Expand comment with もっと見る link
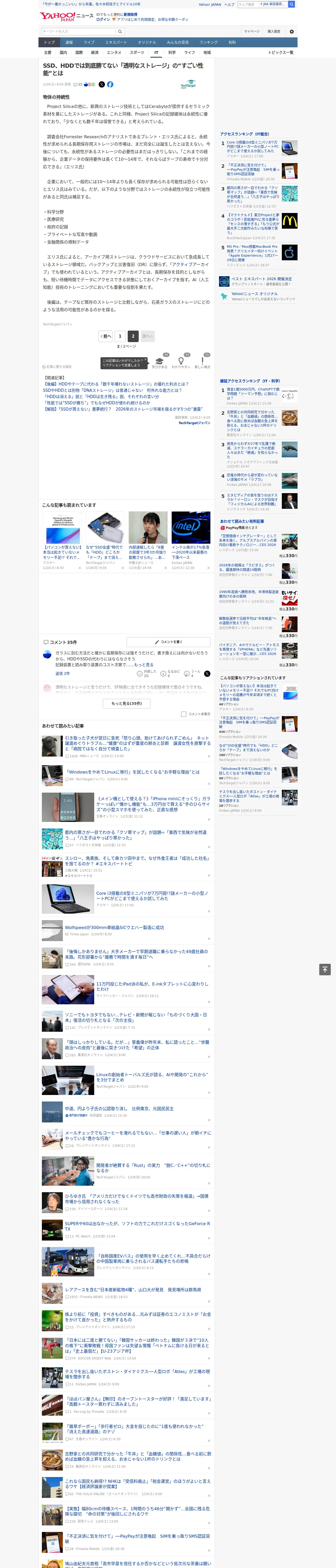336x1568 pixels. click(x=144, y=665)
